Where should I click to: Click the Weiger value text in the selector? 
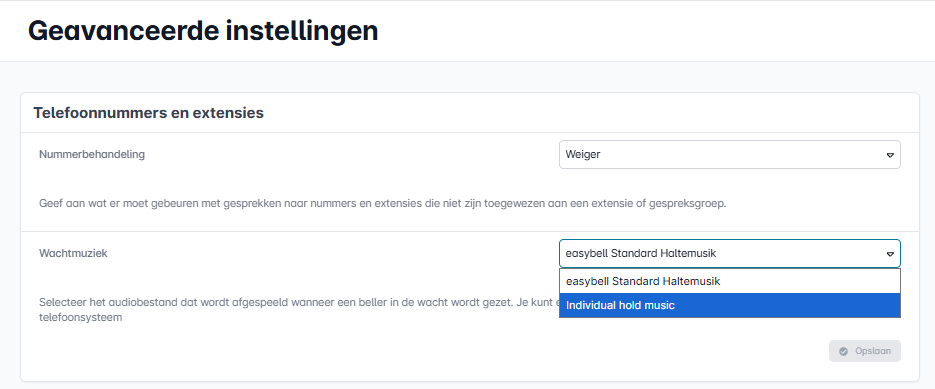click(x=583, y=155)
